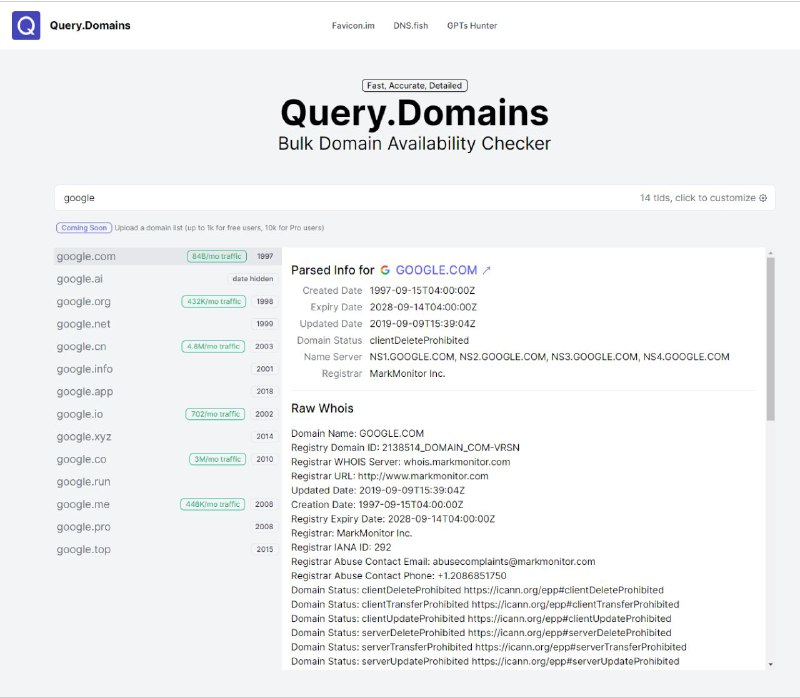800x698 pixels.
Task: Click the Registrar URL line in Raw Whois
Action: point(390,476)
